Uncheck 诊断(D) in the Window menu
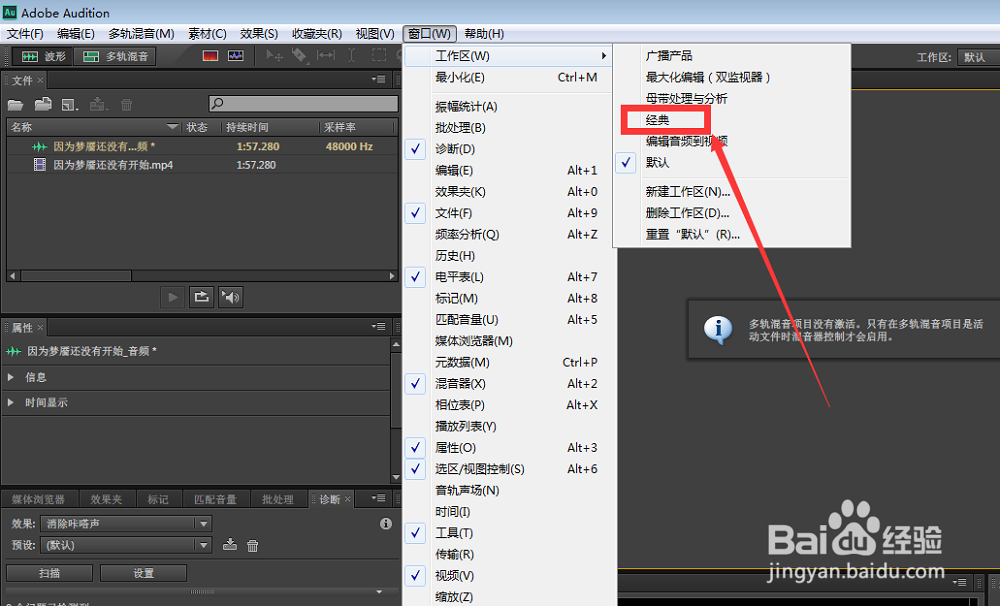Viewport: 1000px width, 606px height. click(510, 149)
